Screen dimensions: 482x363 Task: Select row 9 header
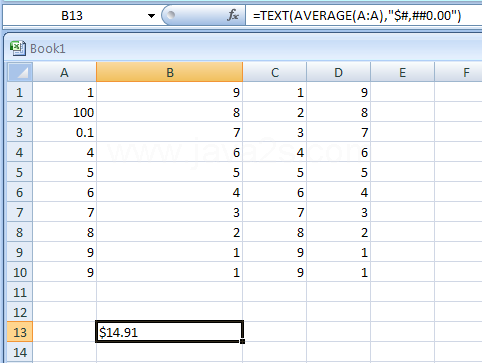click(x=20, y=252)
